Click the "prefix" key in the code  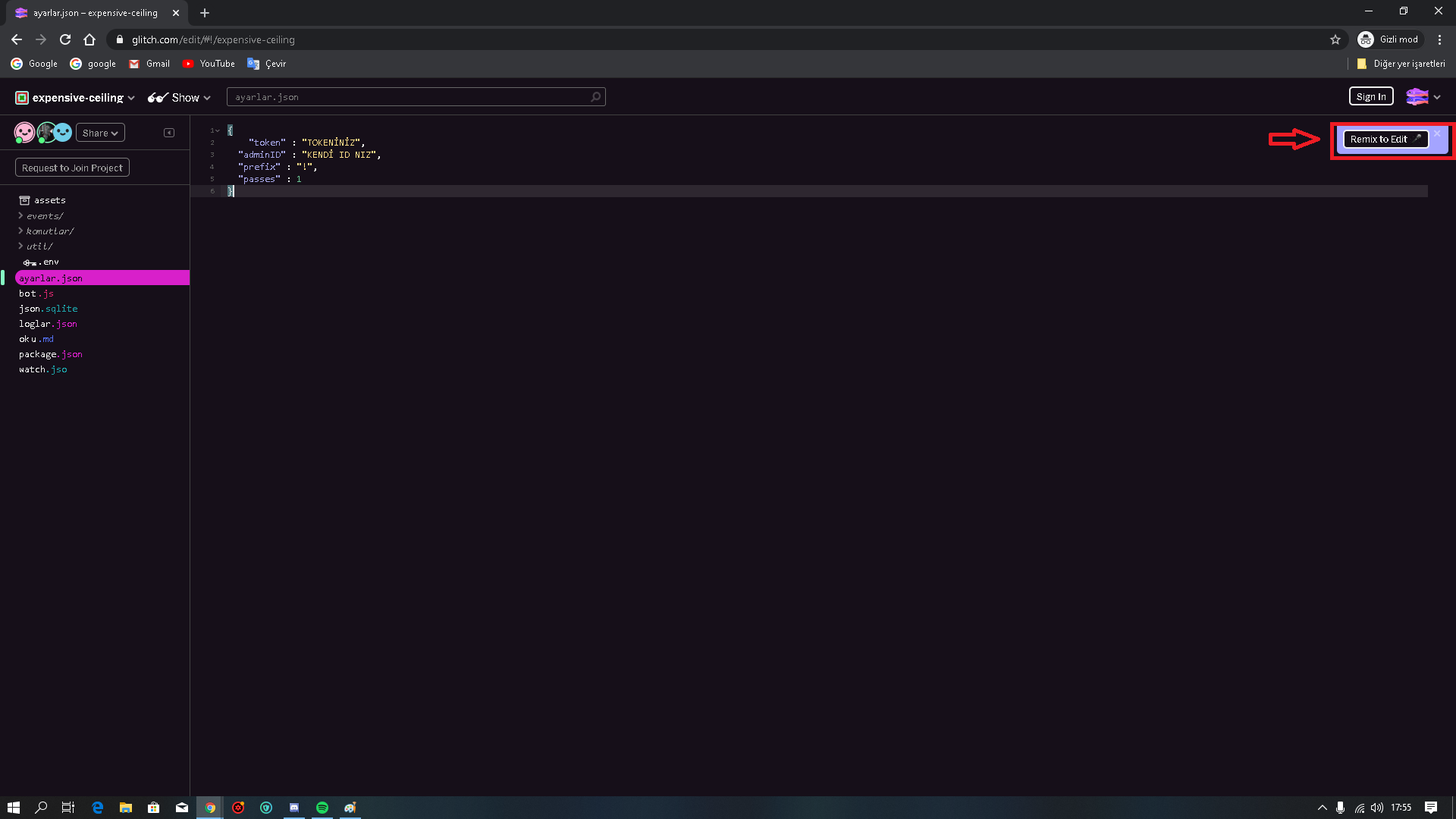point(259,167)
